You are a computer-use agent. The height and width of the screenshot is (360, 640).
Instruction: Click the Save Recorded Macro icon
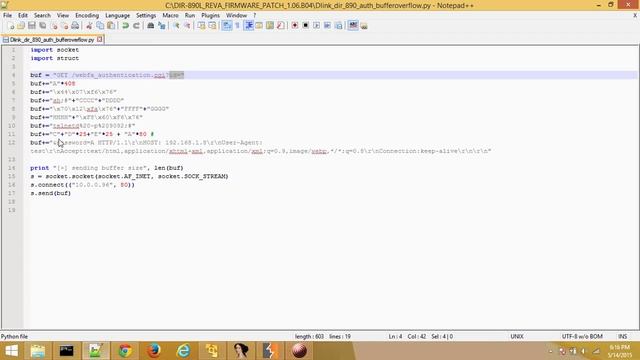click(338, 26)
